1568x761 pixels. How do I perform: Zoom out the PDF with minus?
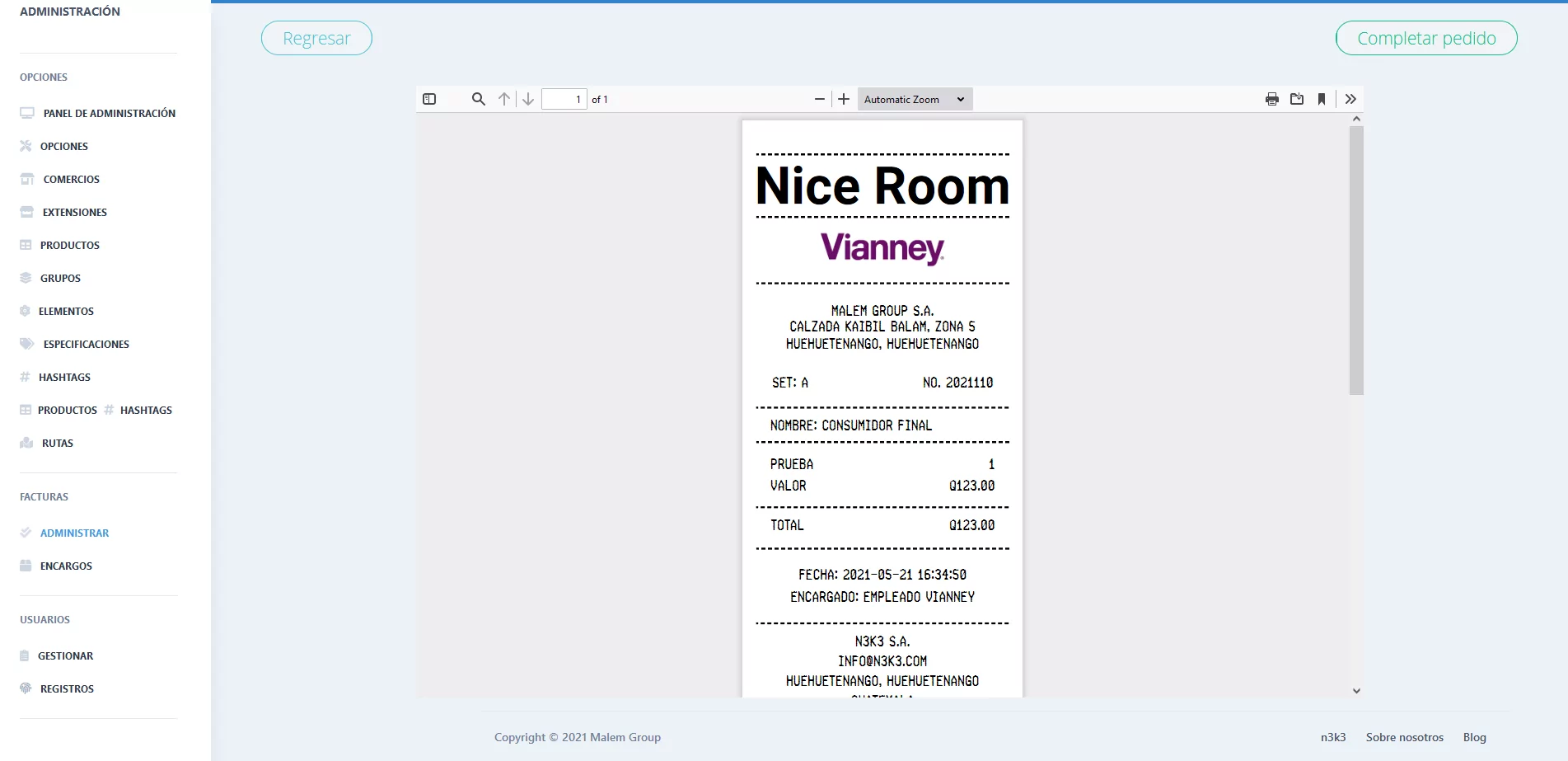820,99
